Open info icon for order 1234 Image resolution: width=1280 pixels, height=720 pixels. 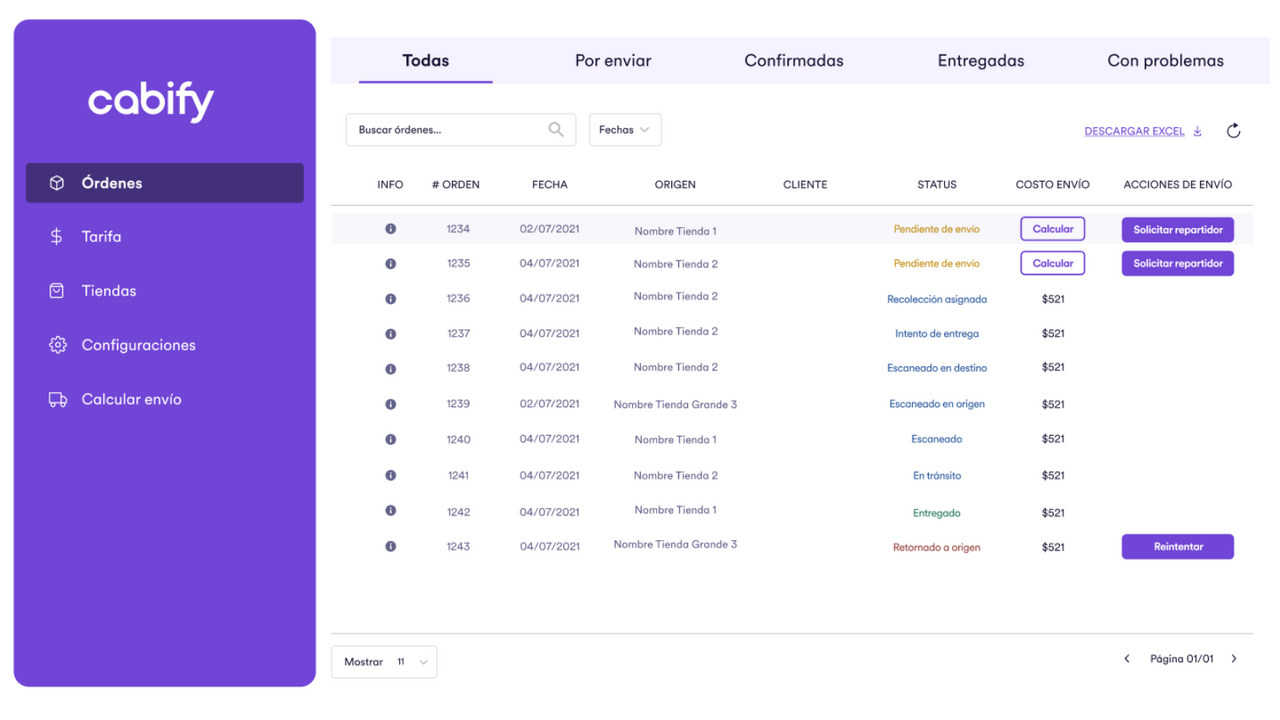tap(391, 229)
